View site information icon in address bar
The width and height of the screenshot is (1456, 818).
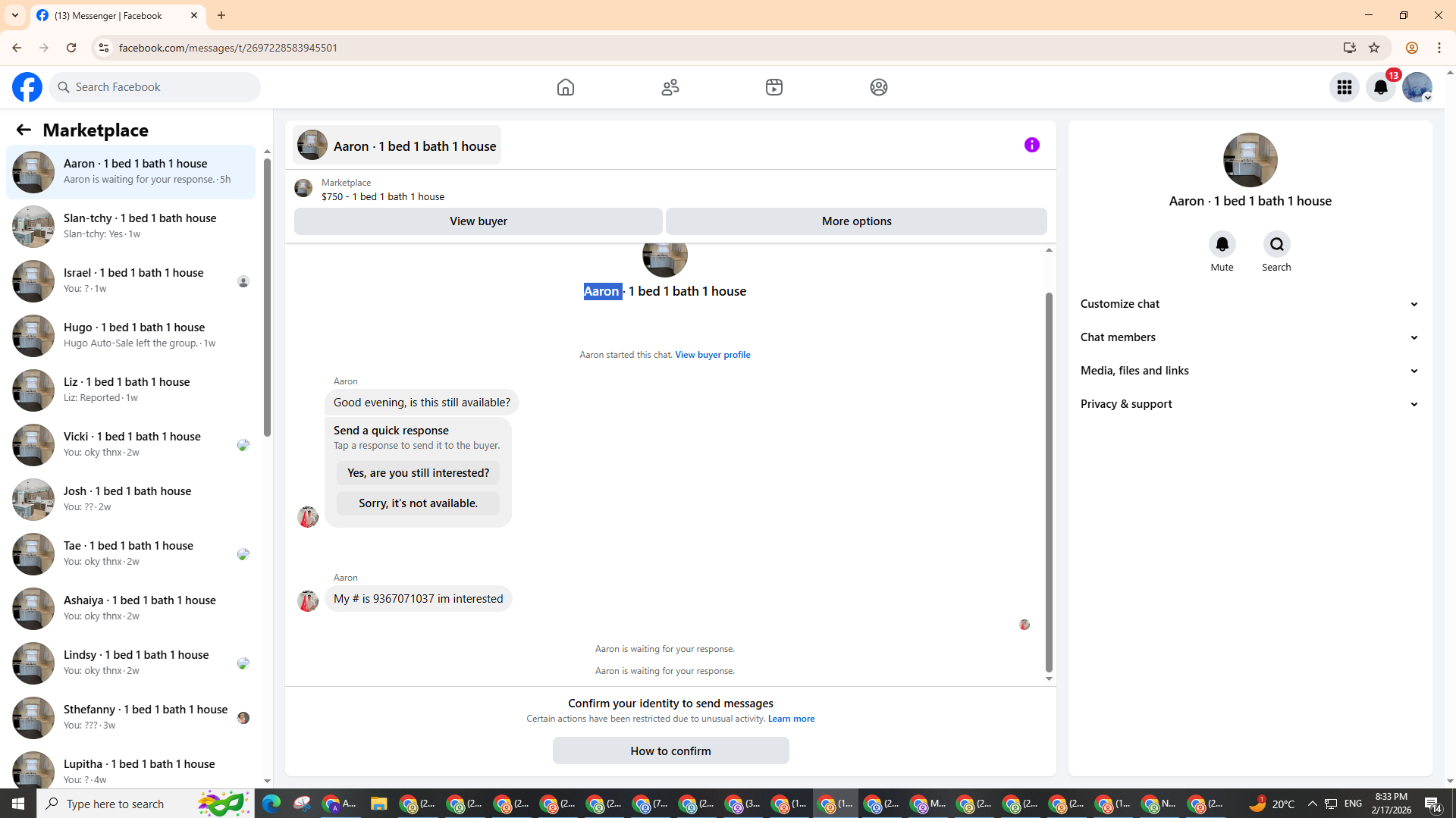(x=104, y=48)
